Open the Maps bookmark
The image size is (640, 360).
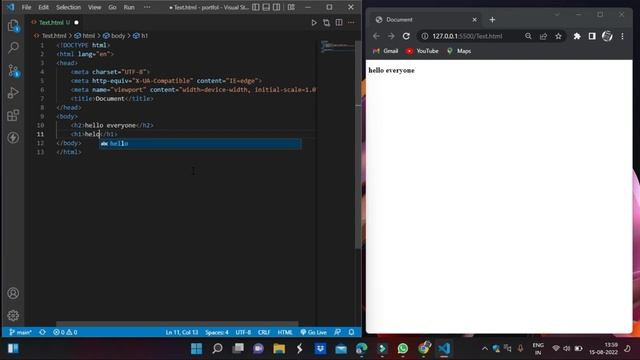point(459,51)
